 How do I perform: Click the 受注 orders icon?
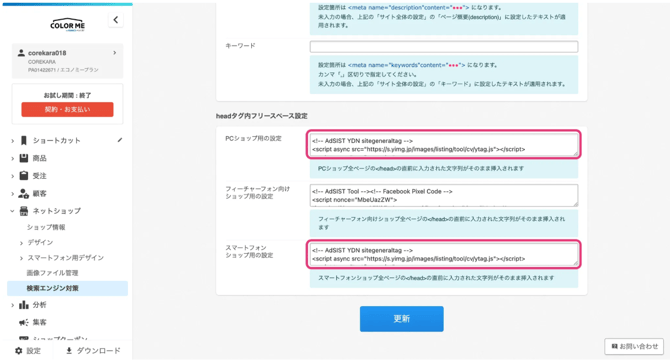[x=24, y=176]
